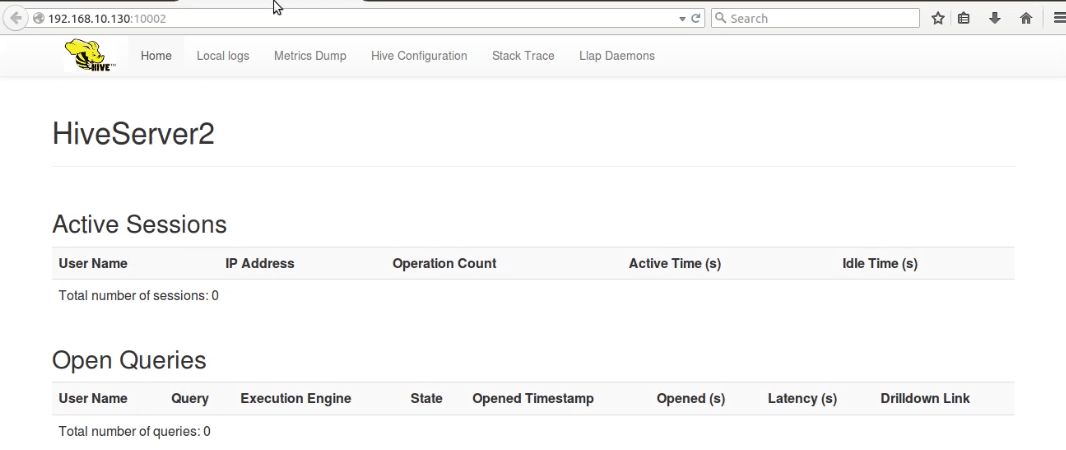Switch to Metrics Dump page

310,56
